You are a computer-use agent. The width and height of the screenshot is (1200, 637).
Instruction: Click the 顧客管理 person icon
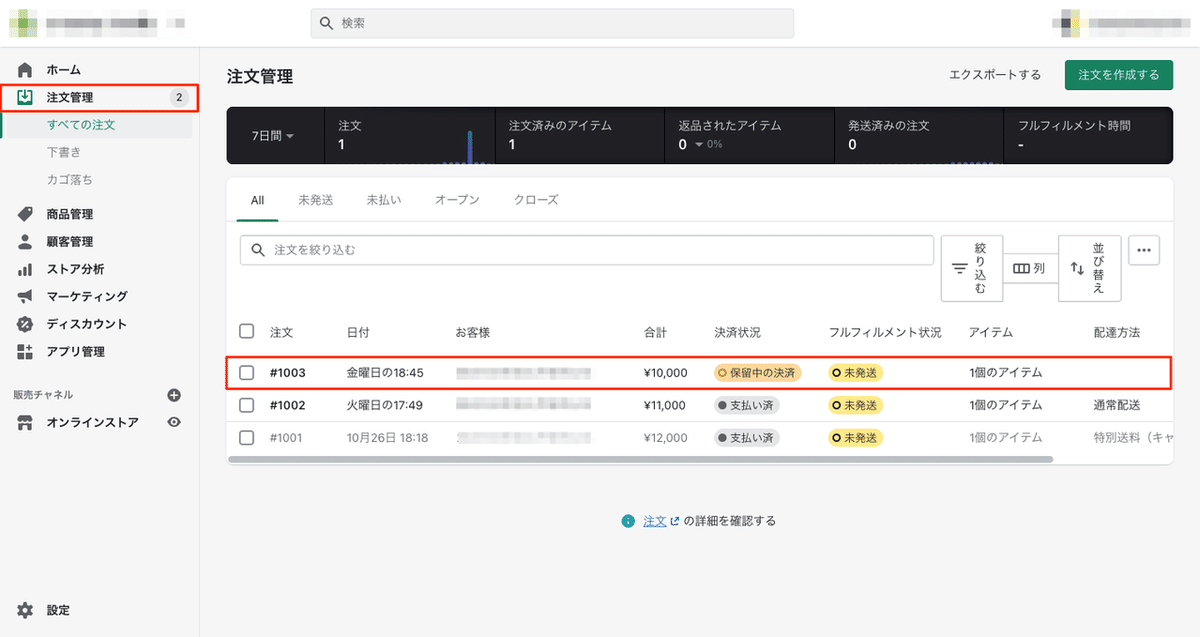pos(26,242)
